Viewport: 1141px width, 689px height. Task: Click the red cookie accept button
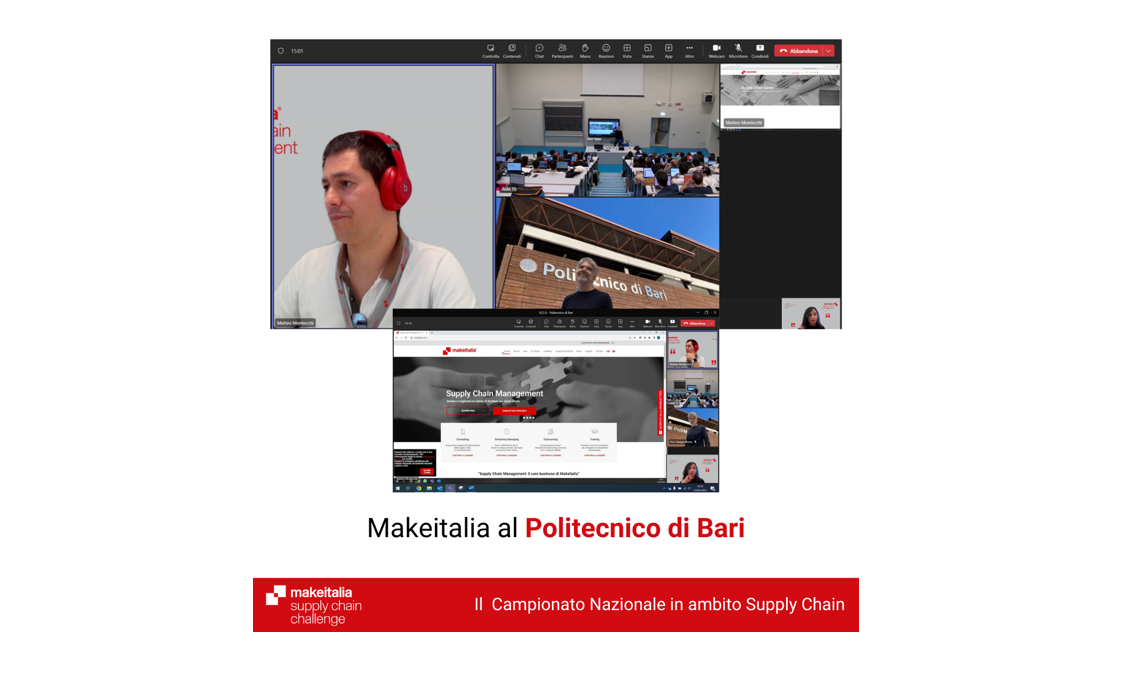click(427, 471)
